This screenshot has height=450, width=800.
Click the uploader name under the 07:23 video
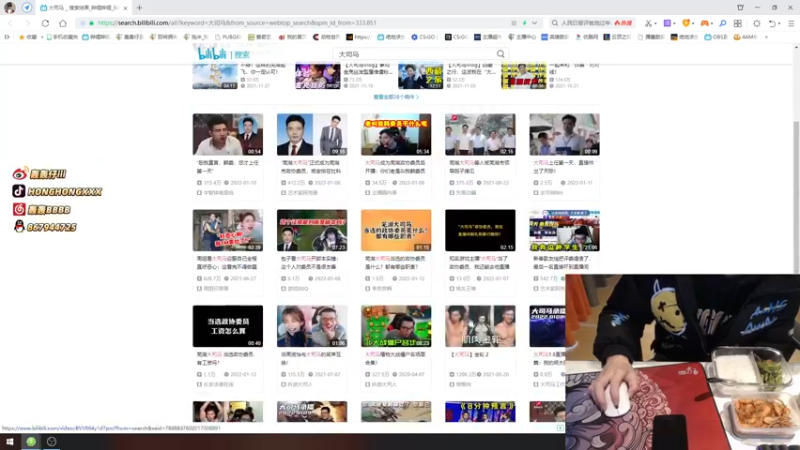coord(298,289)
